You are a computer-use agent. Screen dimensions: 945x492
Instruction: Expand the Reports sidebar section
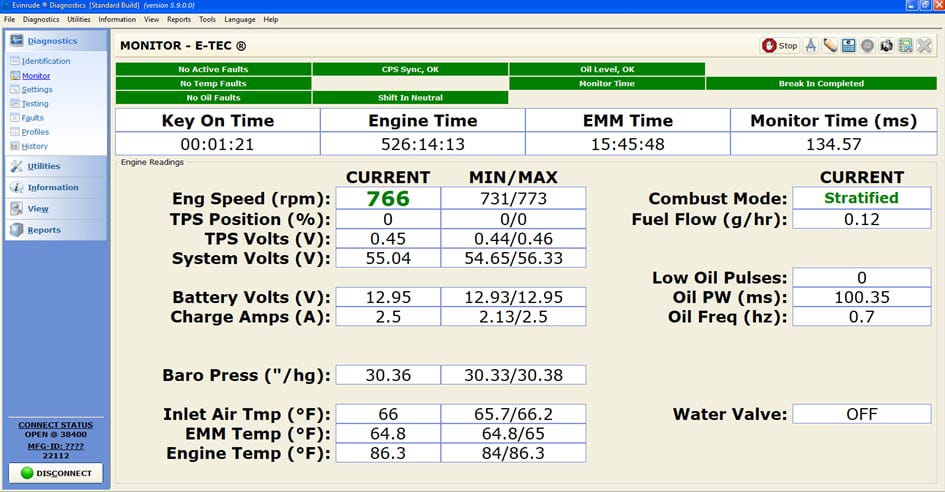pos(56,230)
